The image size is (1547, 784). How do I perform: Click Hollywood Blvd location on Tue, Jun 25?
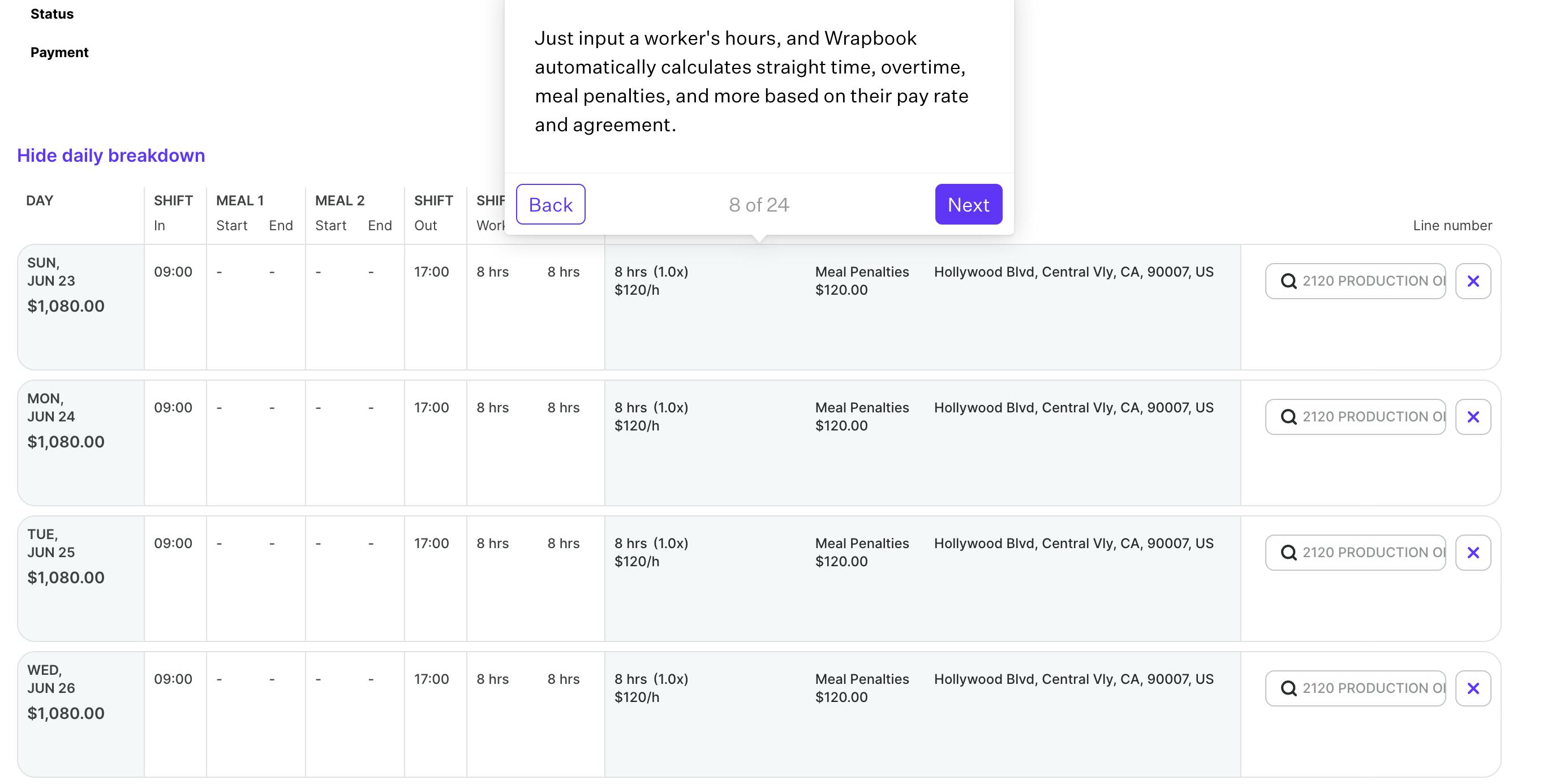[1073, 543]
